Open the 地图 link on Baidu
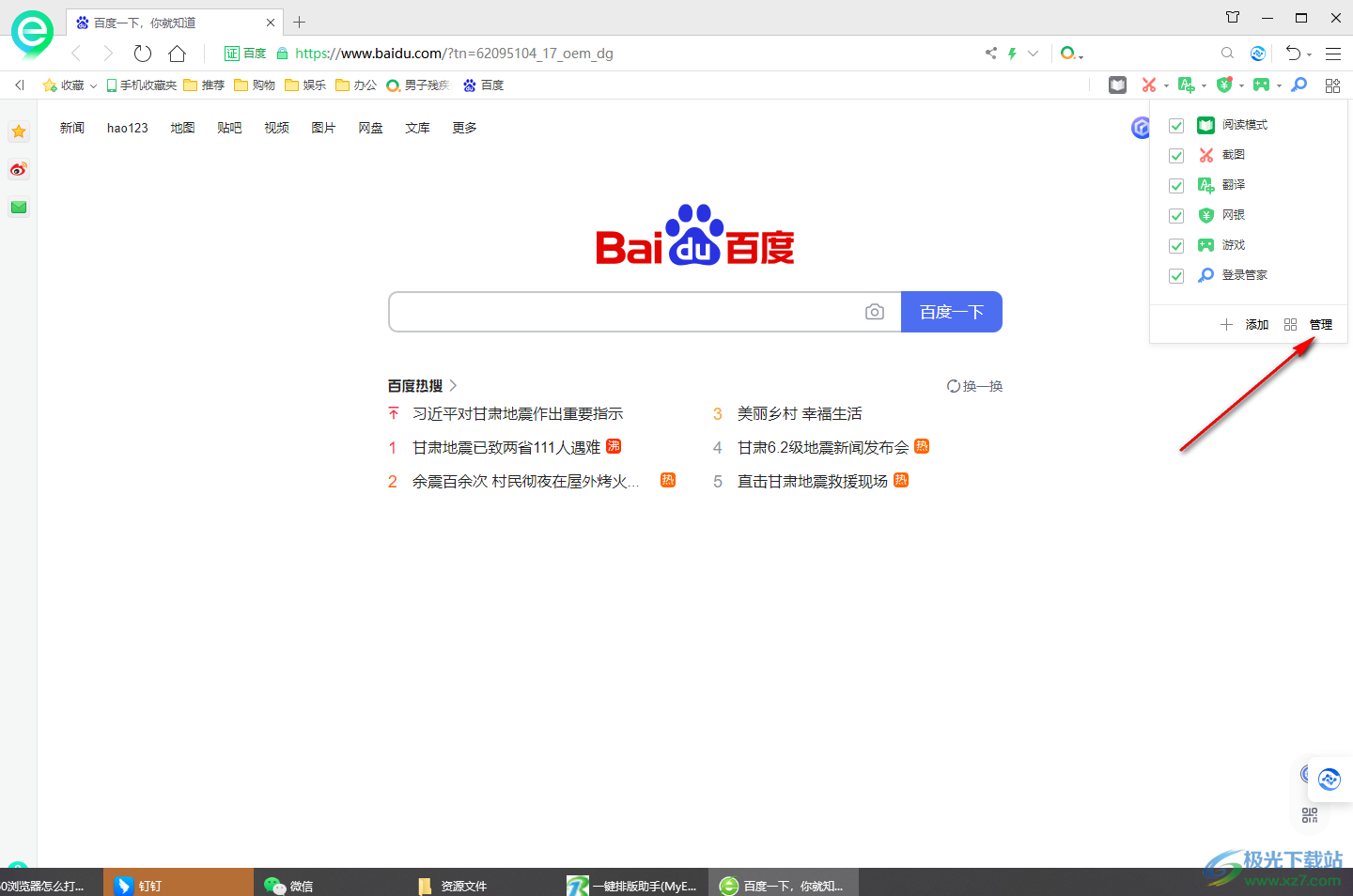1353x896 pixels. [182, 128]
